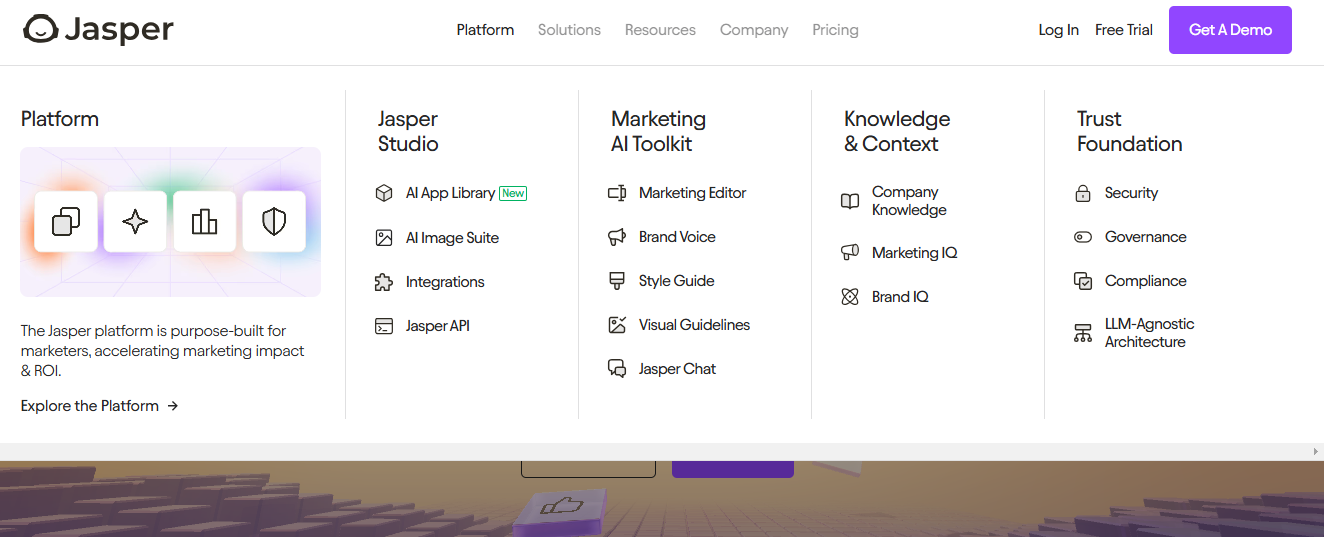Viewport: 1324px width, 537px height.
Task: Click the Security padlock icon
Action: tap(1082, 193)
